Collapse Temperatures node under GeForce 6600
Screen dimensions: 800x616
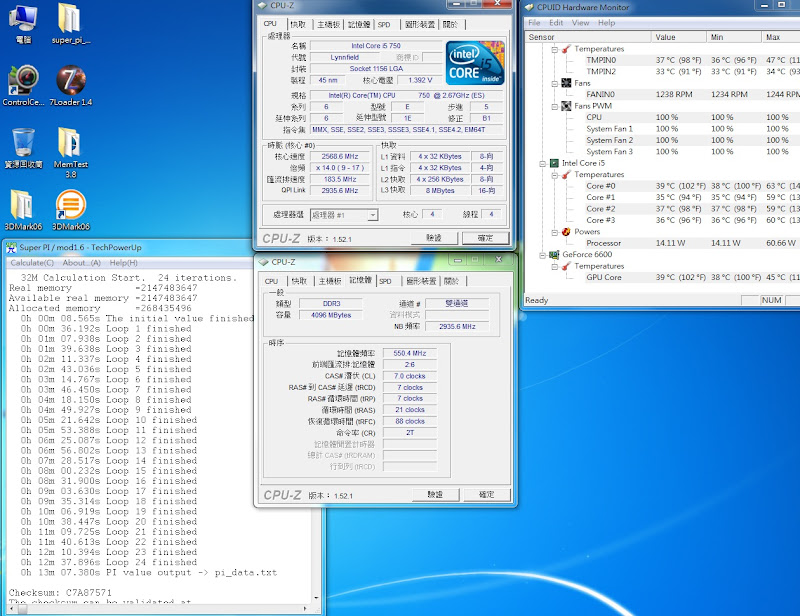tap(555, 266)
